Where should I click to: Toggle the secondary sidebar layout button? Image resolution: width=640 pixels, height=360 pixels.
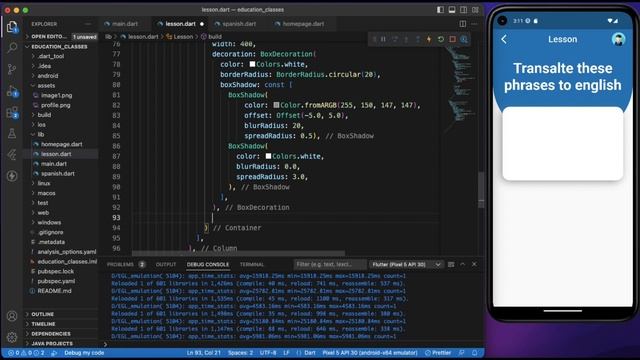pyautogui.click(x=464, y=9)
